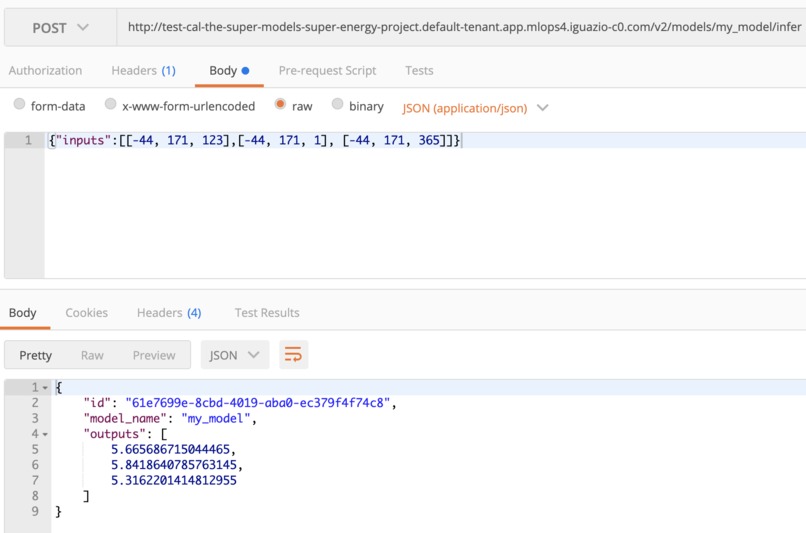
Task: Toggle the line wrap icon
Action: click(x=294, y=355)
